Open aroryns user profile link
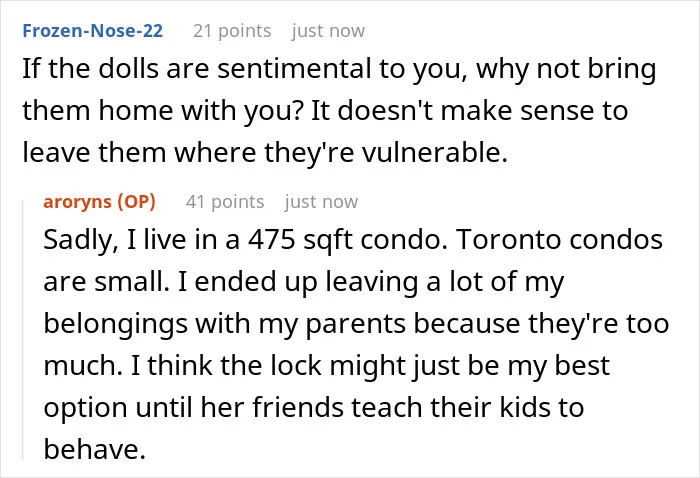The height and width of the screenshot is (478, 700). point(78,202)
